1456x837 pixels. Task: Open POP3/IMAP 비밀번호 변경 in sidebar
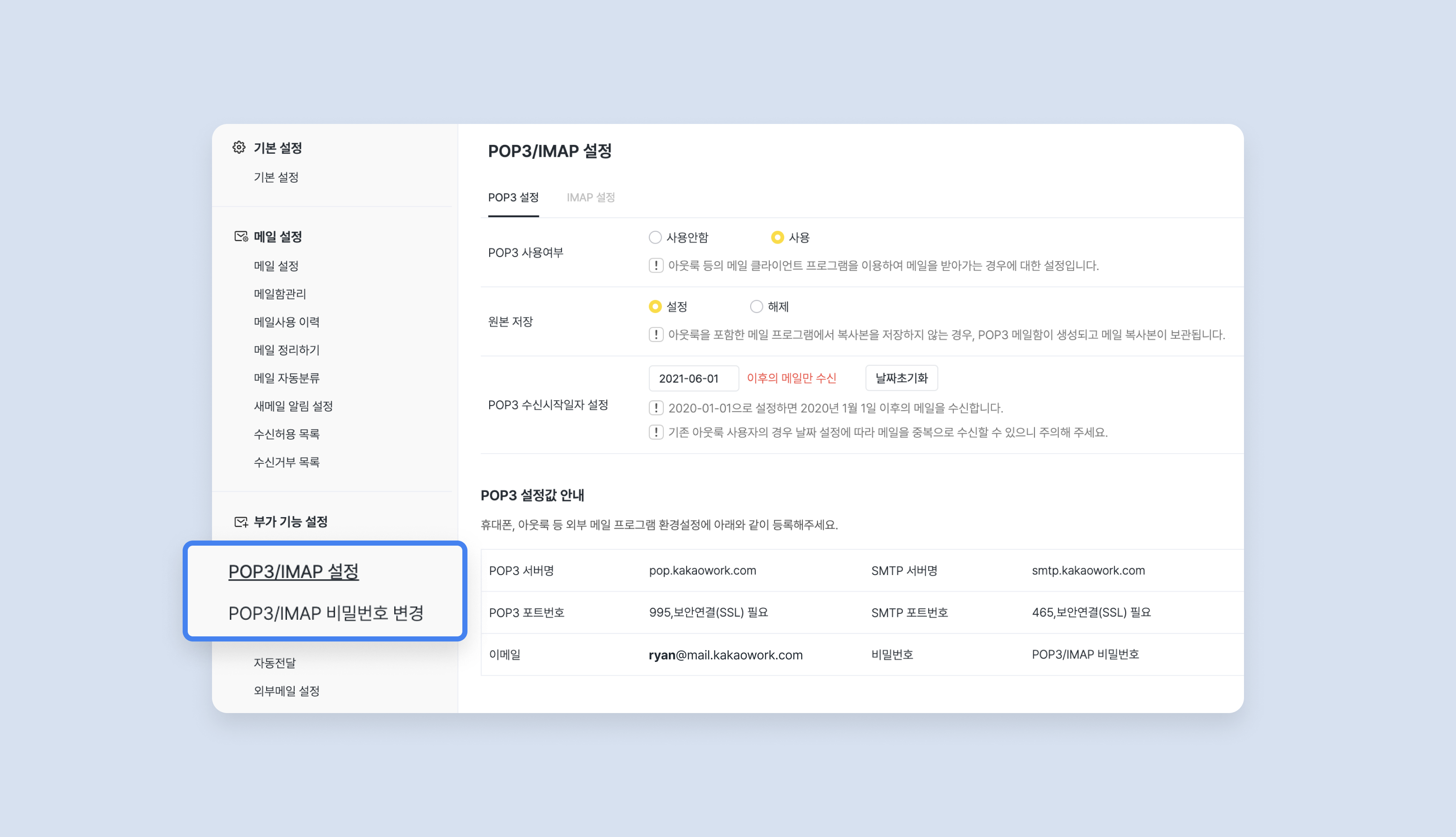tap(326, 613)
